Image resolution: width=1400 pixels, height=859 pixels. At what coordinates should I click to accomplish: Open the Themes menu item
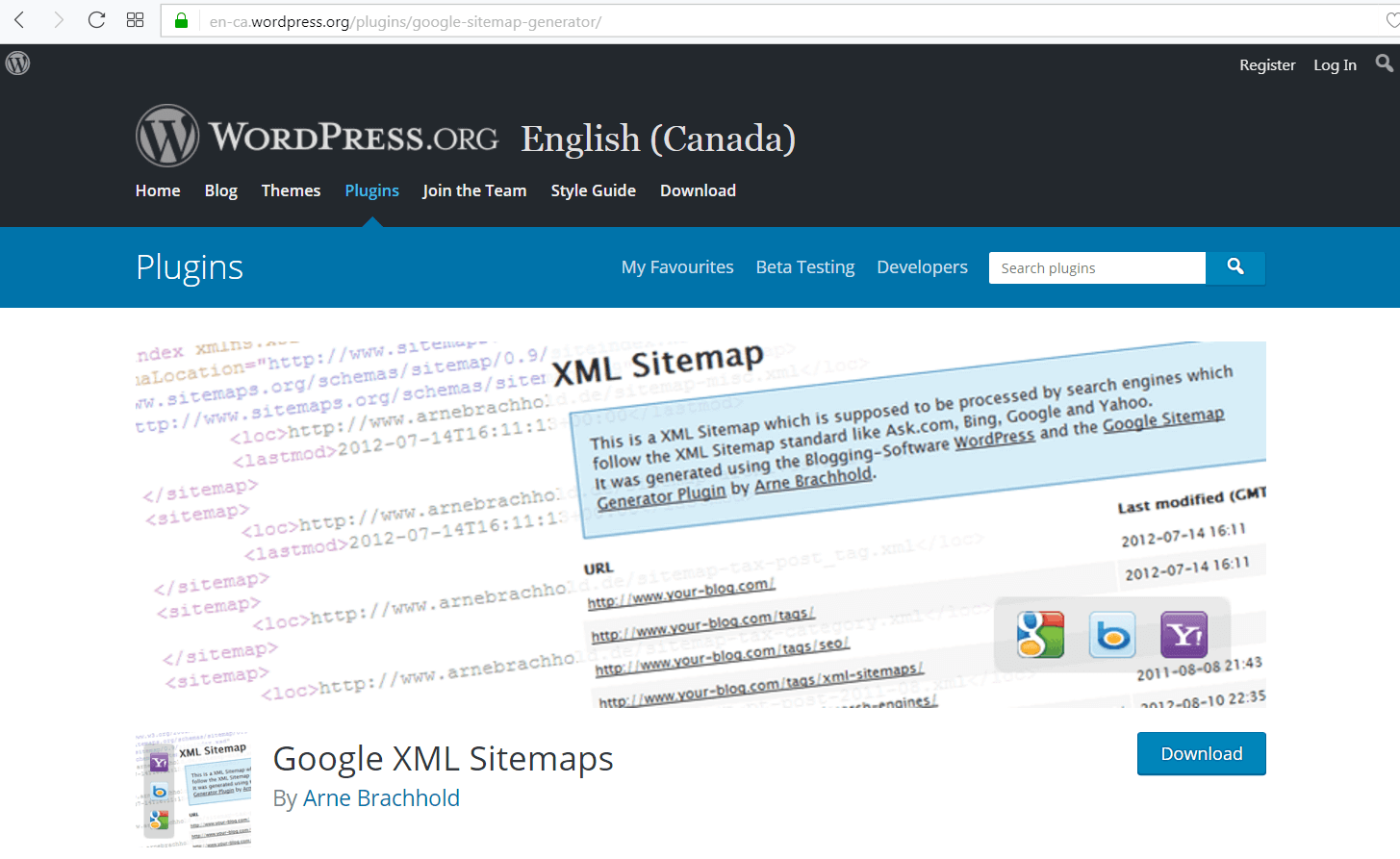[x=291, y=190]
